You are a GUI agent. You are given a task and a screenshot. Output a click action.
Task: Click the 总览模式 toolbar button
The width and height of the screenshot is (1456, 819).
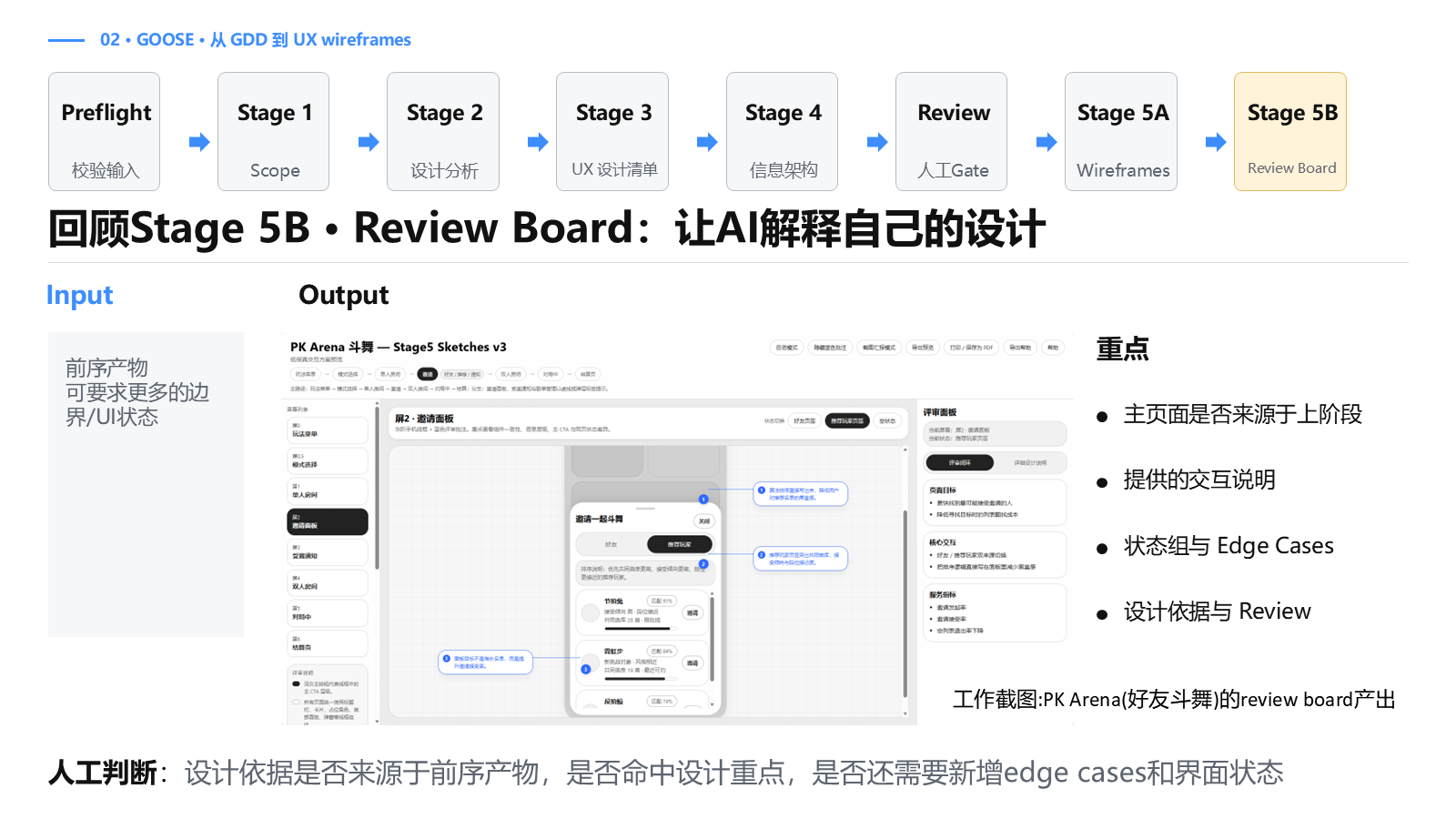tap(786, 348)
